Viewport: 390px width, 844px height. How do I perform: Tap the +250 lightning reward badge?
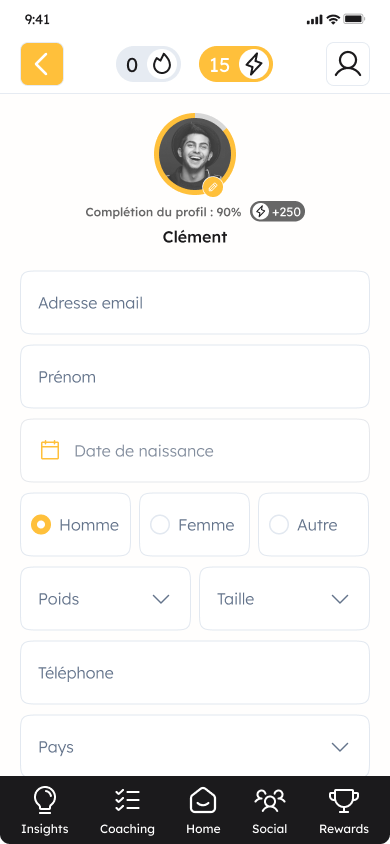[x=278, y=212]
